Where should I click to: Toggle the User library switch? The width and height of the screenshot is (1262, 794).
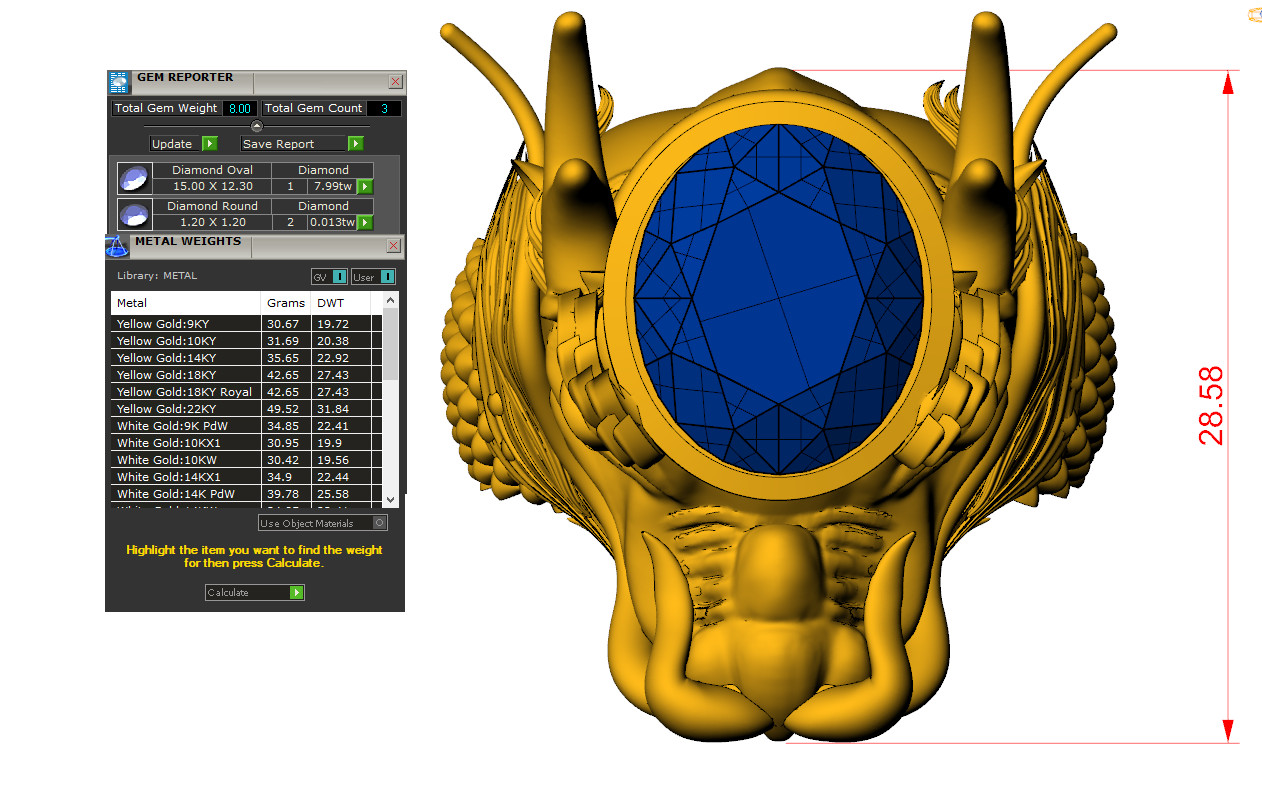pyautogui.click(x=387, y=277)
